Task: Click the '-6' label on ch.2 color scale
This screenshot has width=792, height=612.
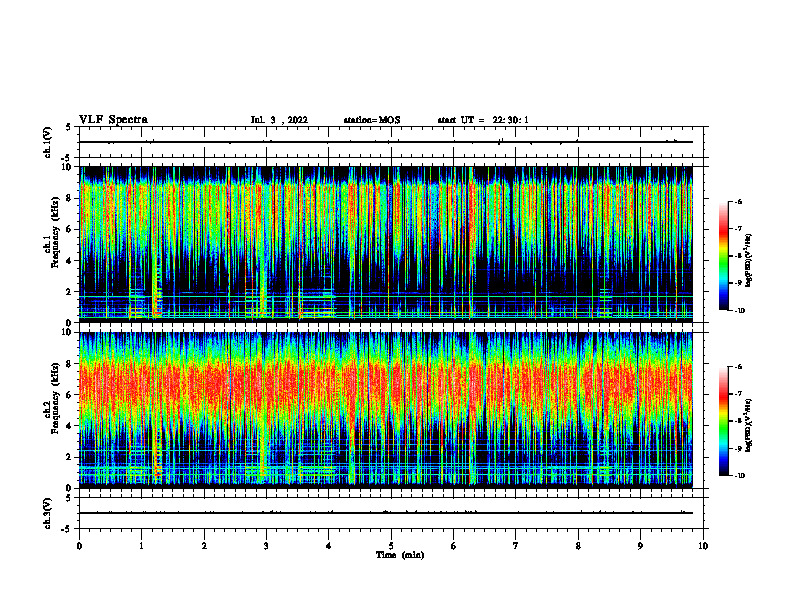Action: 739,367
